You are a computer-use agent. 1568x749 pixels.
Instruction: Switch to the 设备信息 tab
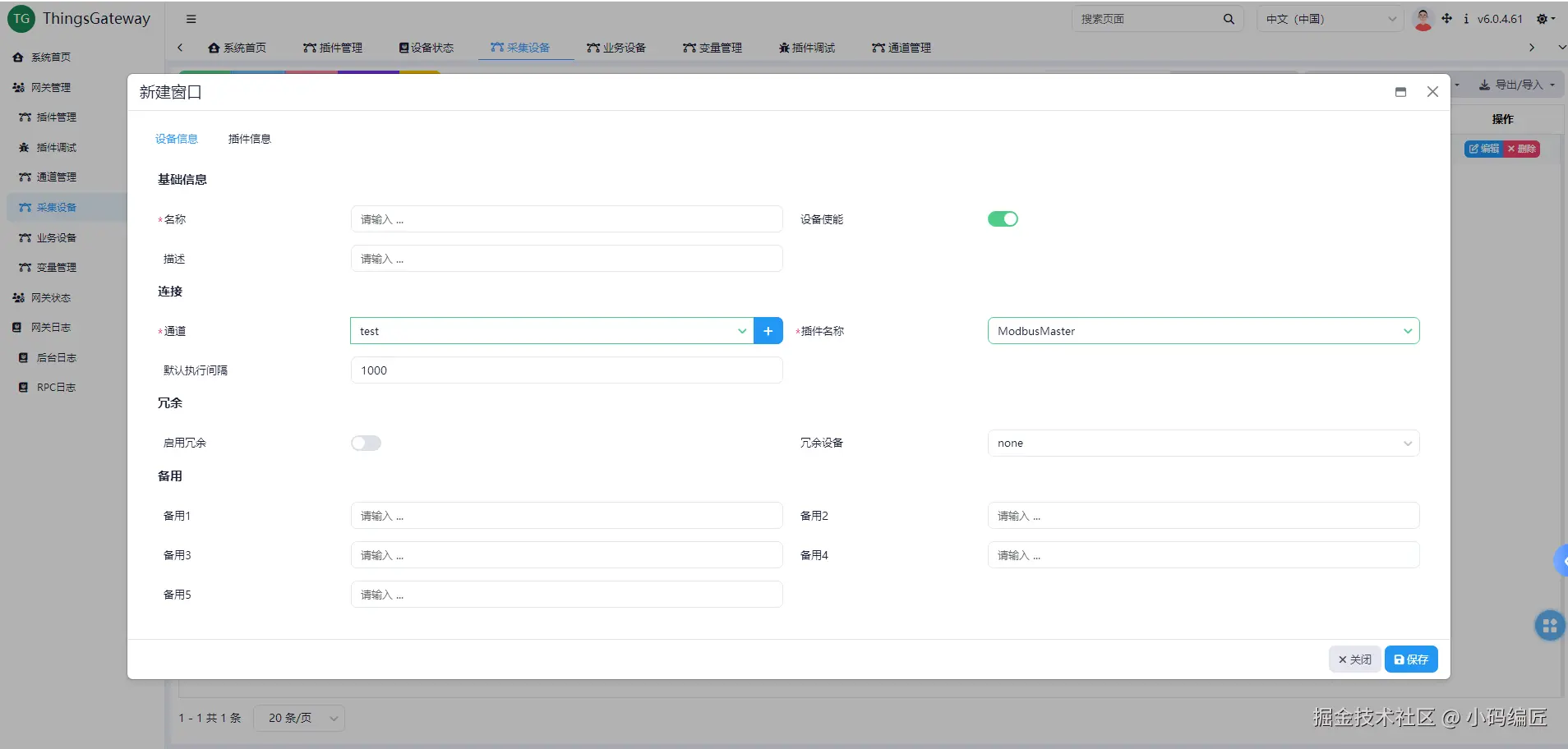177,139
